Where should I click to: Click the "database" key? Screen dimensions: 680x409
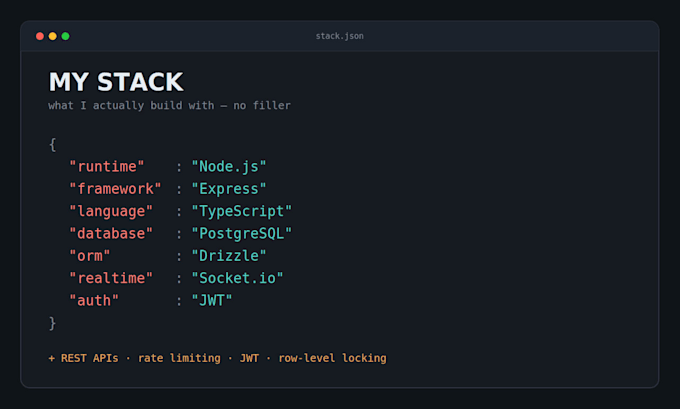(x=111, y=233)
